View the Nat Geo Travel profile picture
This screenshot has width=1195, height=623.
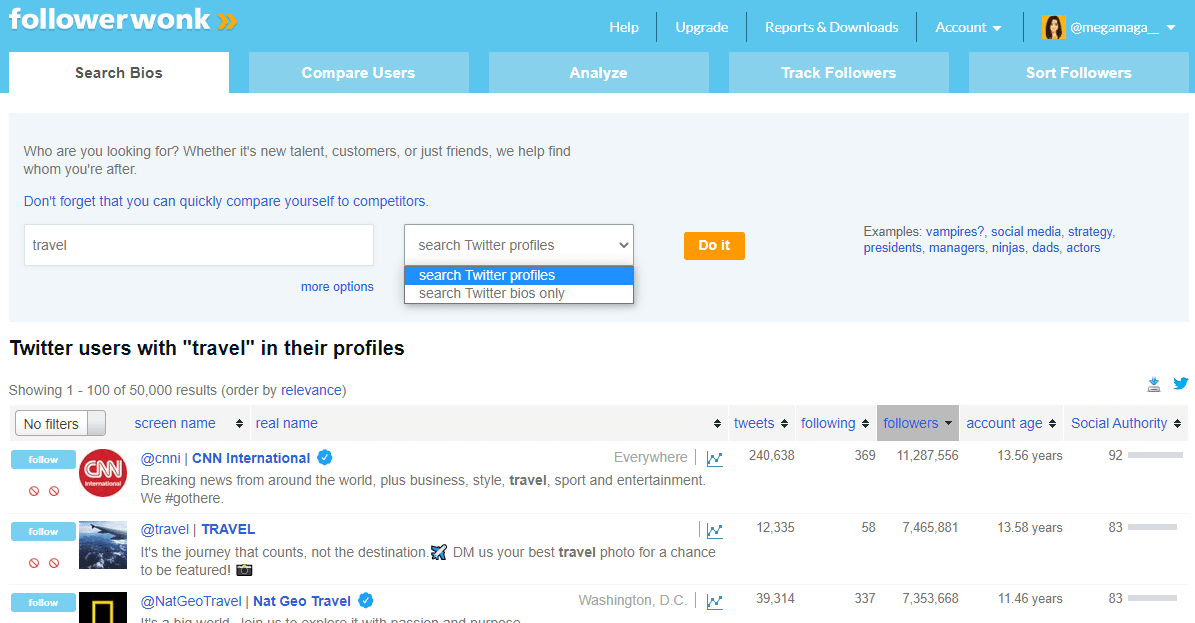103,608
